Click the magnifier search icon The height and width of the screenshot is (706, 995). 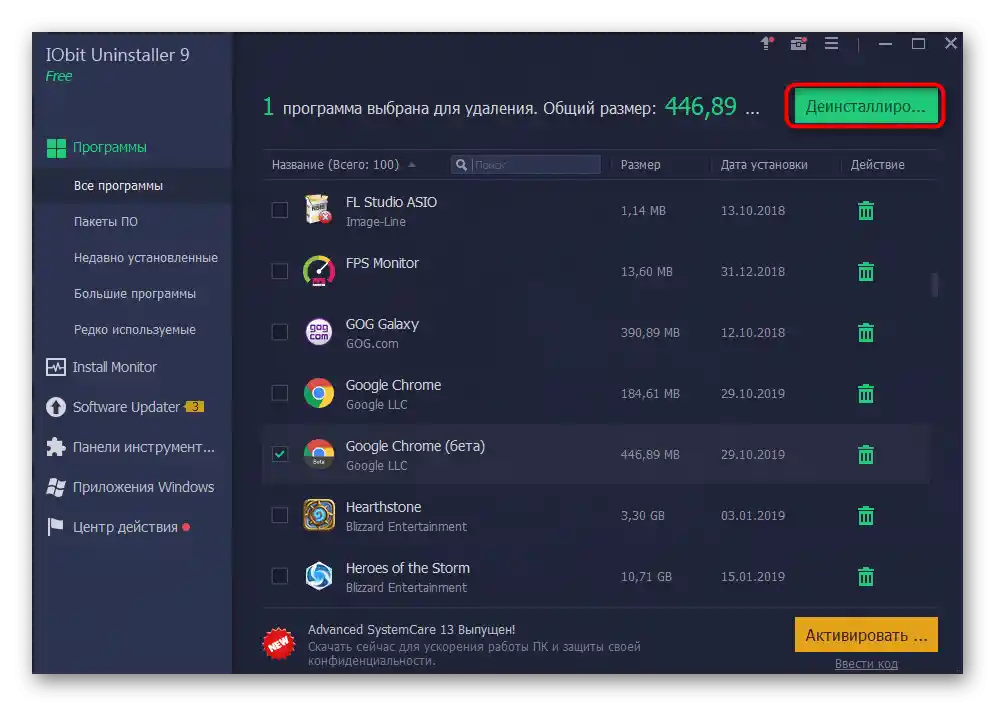tap(461, 165)
